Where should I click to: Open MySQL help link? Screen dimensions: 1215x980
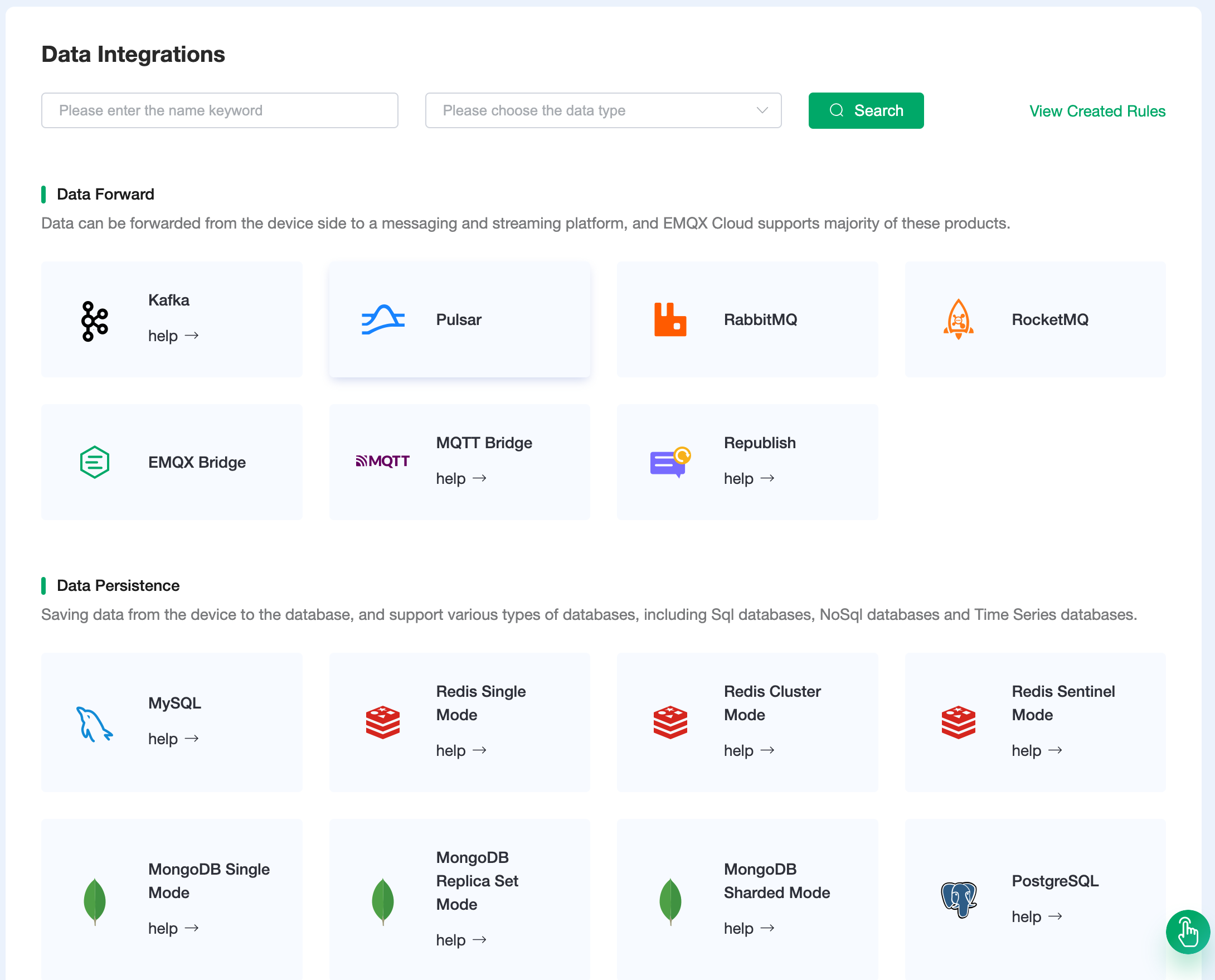coord(174,739)
